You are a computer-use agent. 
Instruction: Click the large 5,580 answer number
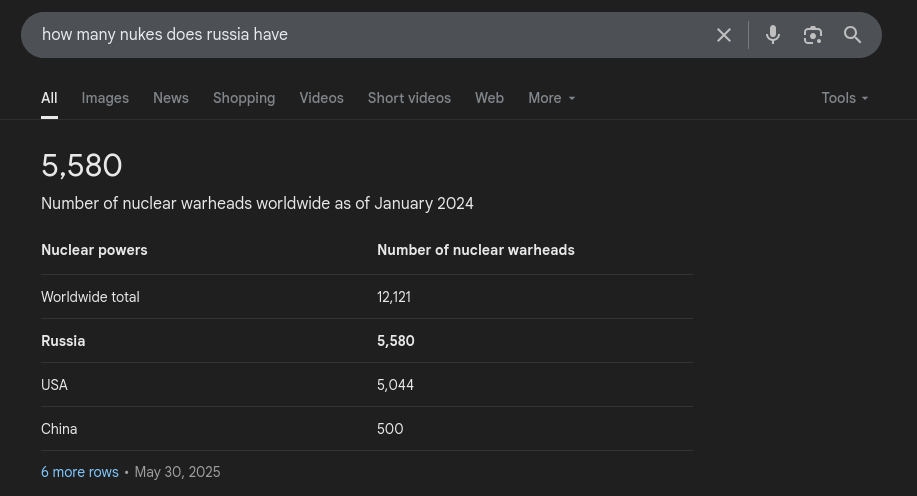(82, 166)
